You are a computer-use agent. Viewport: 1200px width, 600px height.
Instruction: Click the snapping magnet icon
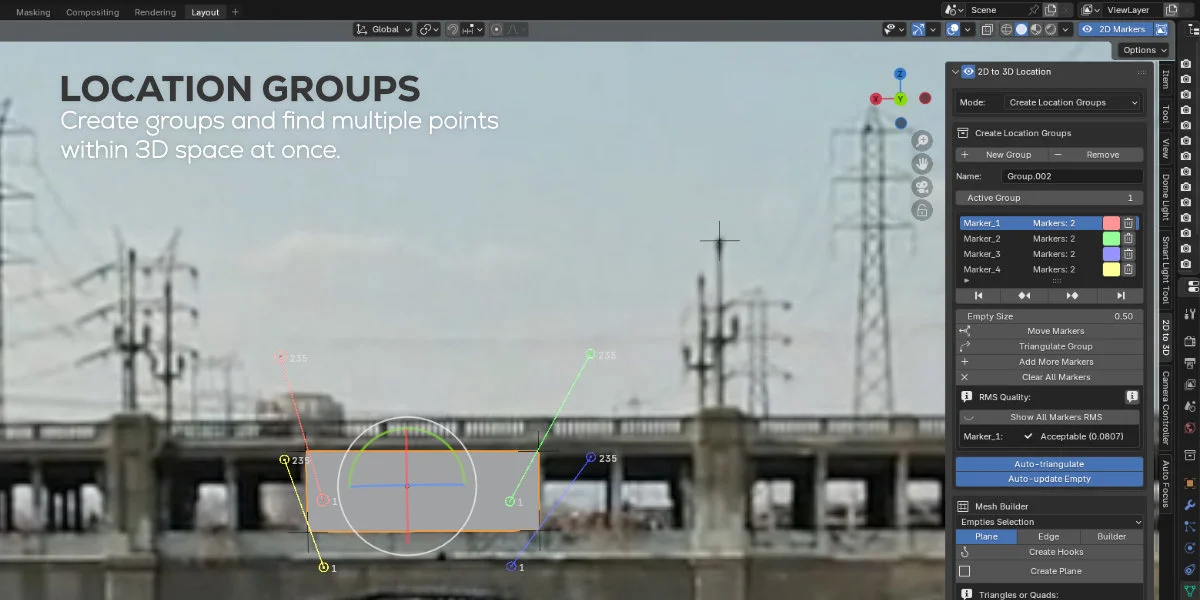coord(452,29)
